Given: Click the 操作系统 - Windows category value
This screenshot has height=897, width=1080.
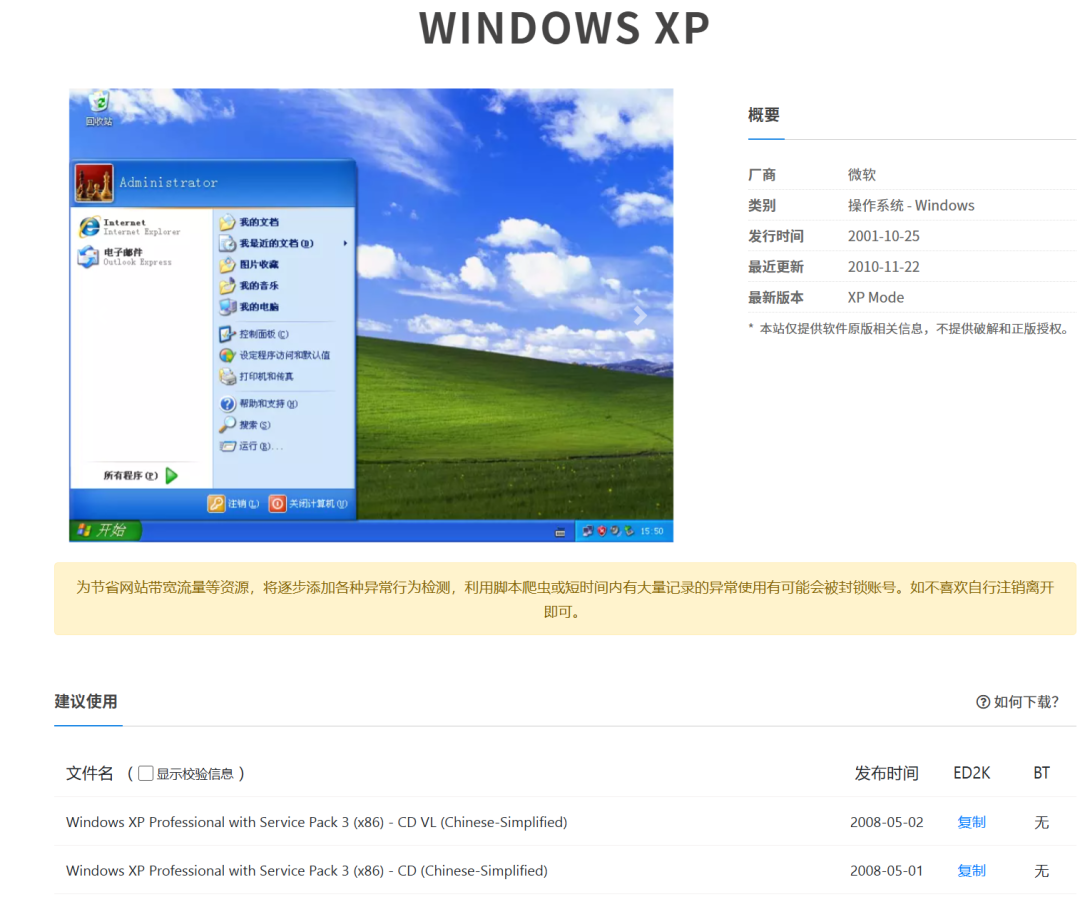Looking at the screenshot, I should coord(911,205).
